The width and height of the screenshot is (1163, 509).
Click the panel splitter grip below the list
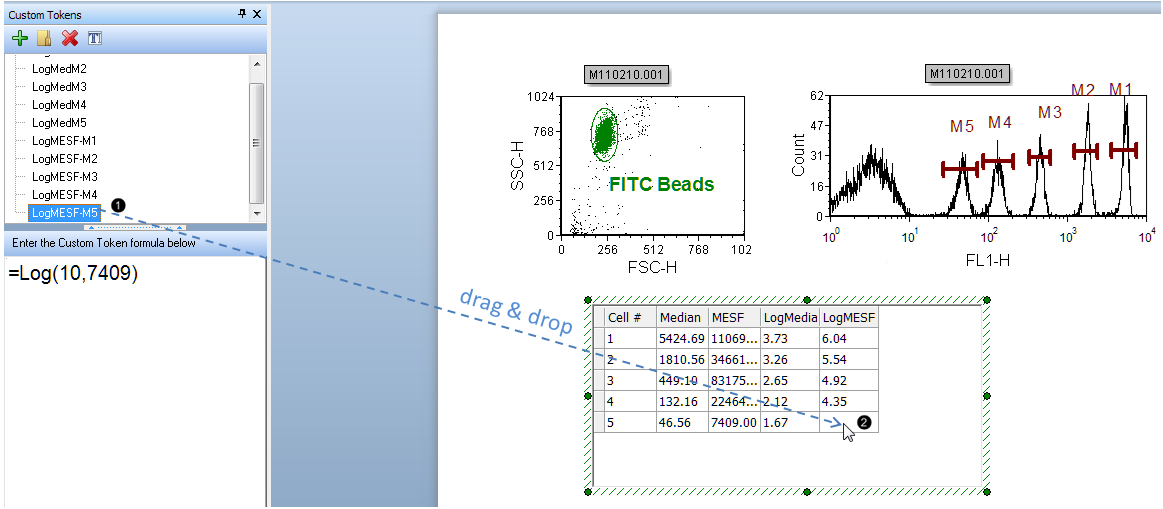tap(133, 228)
